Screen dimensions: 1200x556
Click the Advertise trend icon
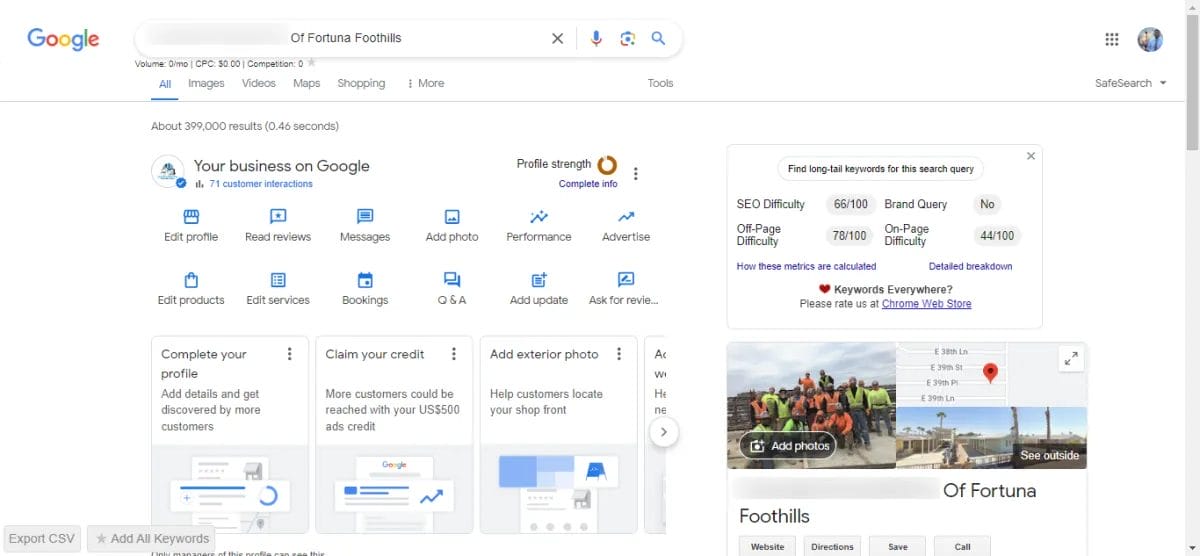(626, 217)
